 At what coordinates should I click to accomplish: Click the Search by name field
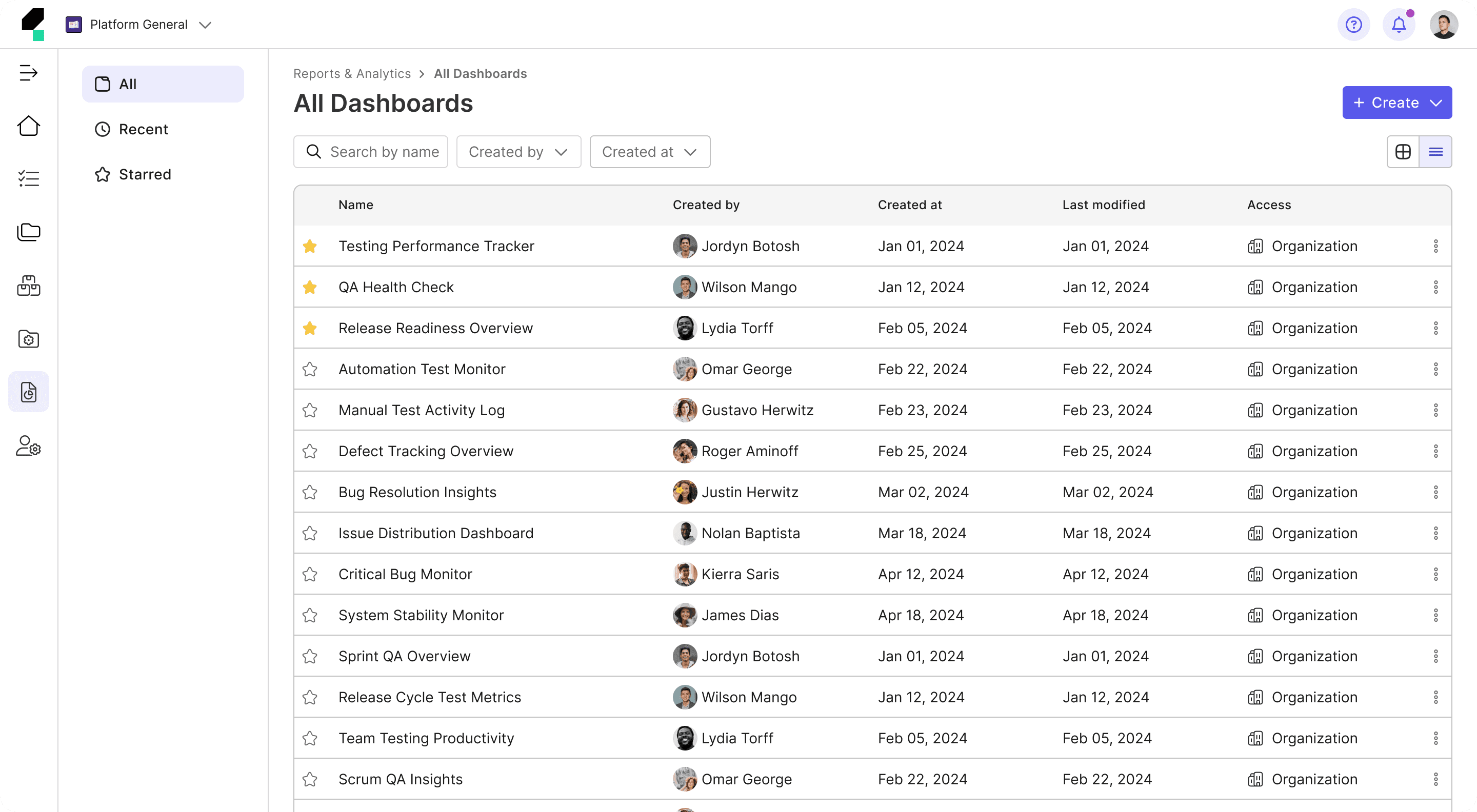point(384,152)
